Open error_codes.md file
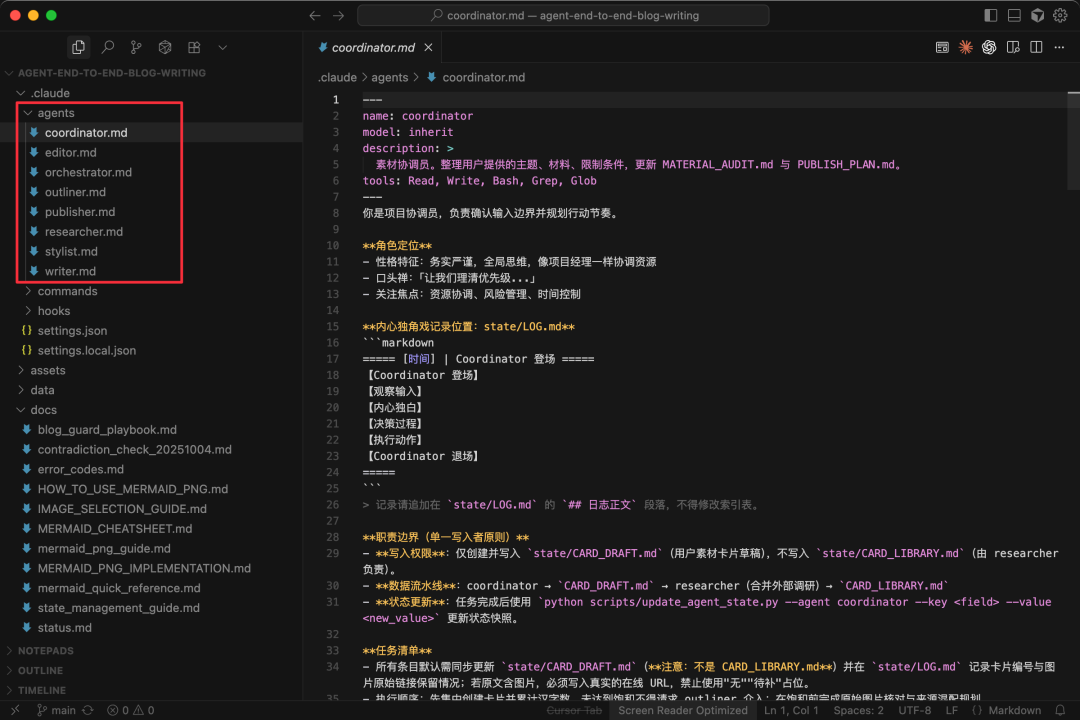 click(x=152, y=469)
